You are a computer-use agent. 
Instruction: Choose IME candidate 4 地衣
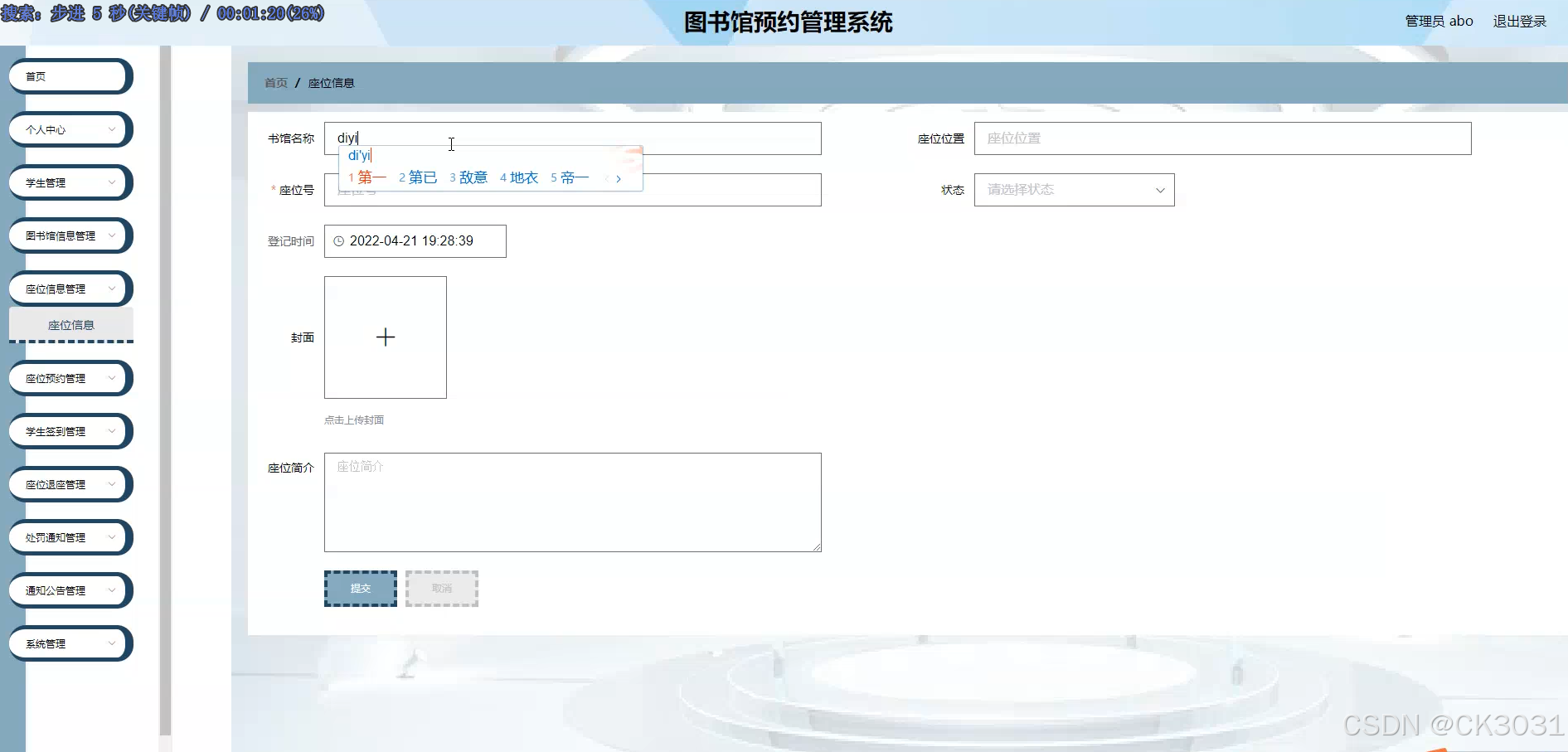click(x=519, y=177)
